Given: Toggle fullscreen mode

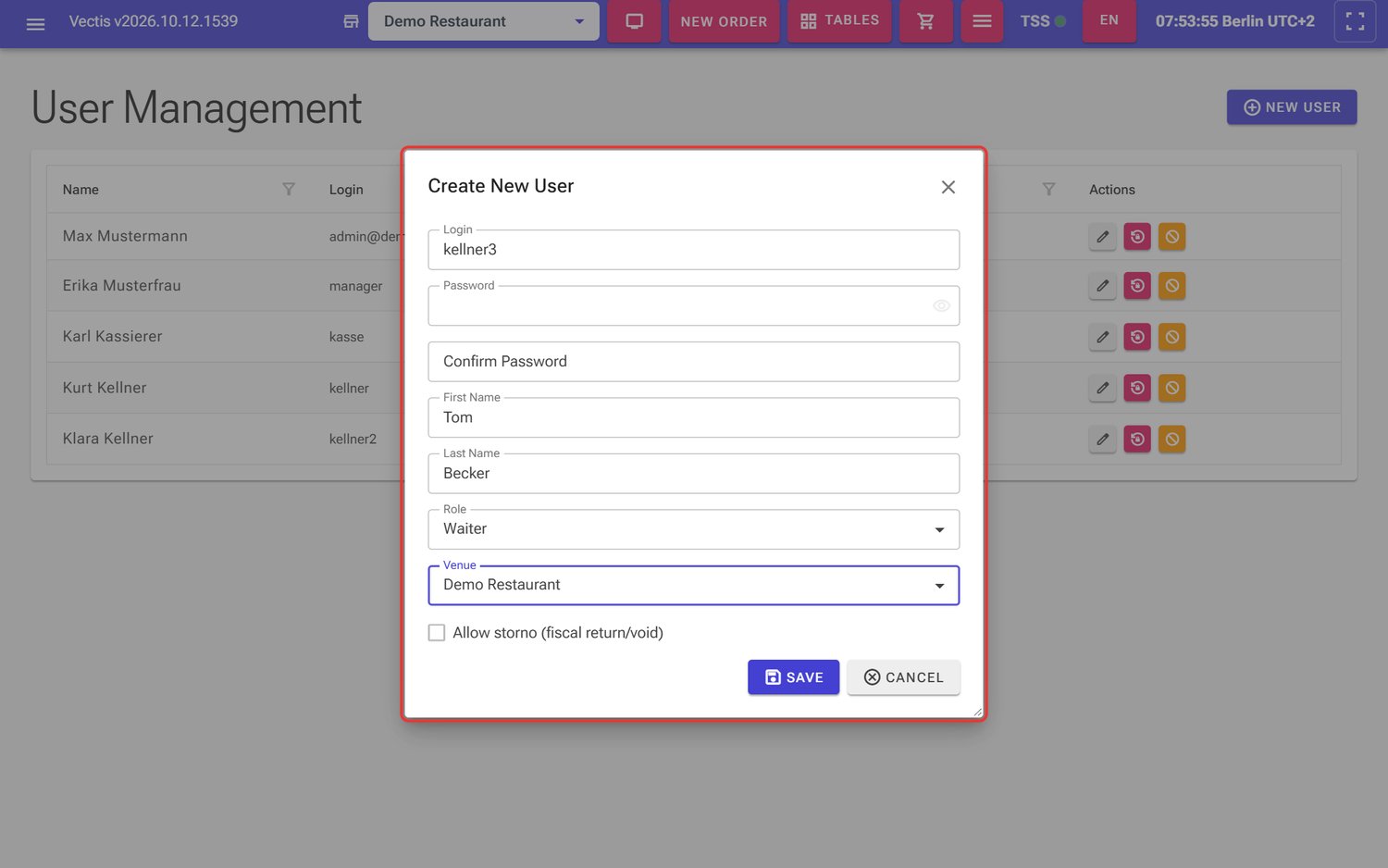Looking at the screenshot, I should pyautogui.click(x=1355, y=21).
